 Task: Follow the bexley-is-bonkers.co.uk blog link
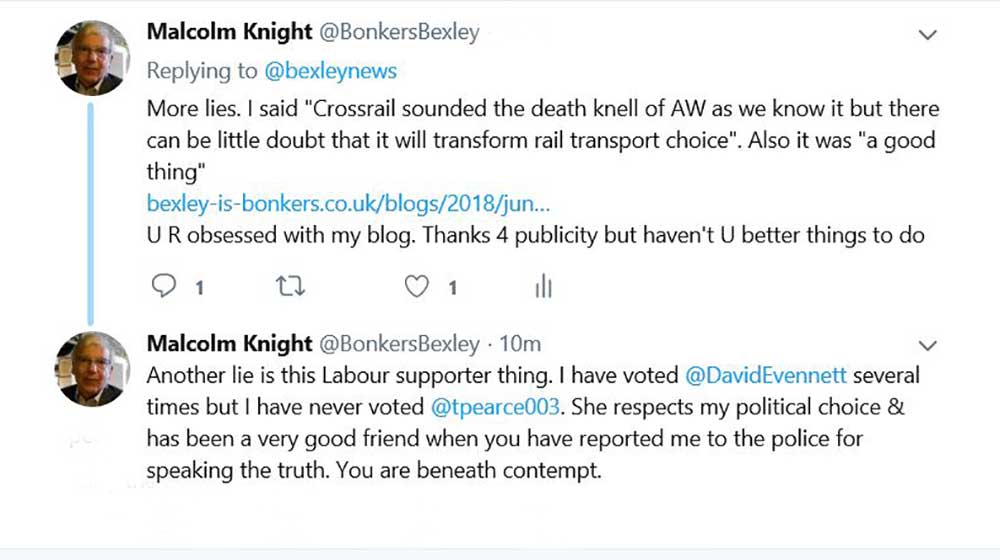point(348,203)
